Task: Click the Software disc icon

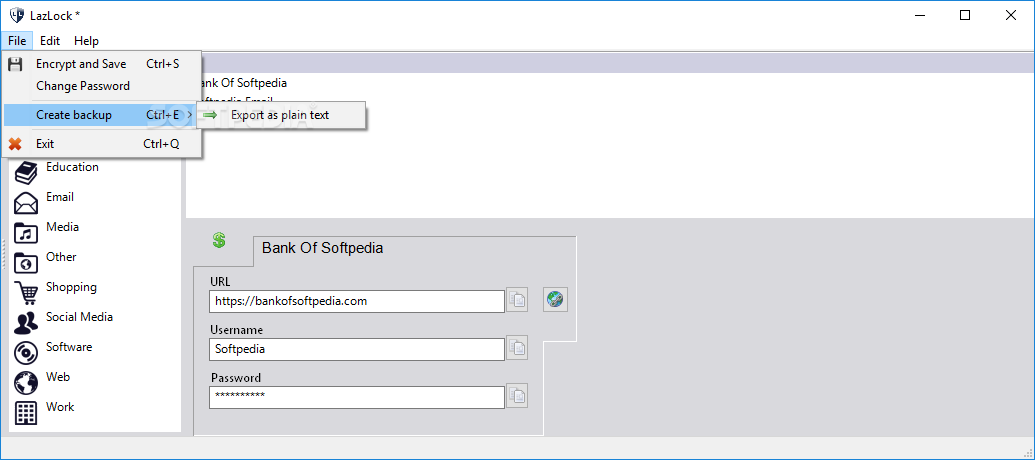Action: [x=26, y=353]
